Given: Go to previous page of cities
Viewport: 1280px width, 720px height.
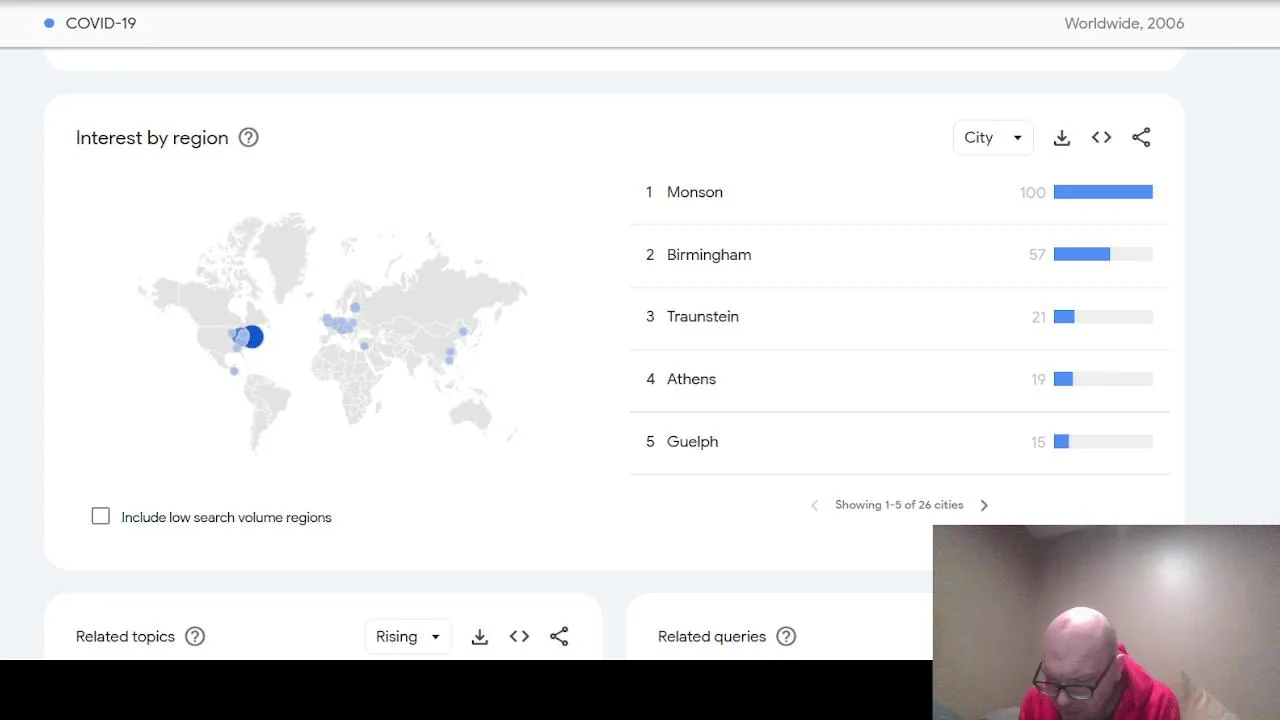Looking at the screenshot, I should point(814,505).
